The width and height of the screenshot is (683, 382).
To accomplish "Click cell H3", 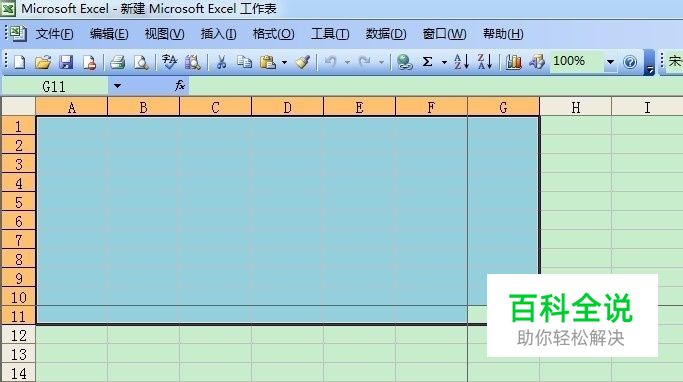I will click(575, 164).
